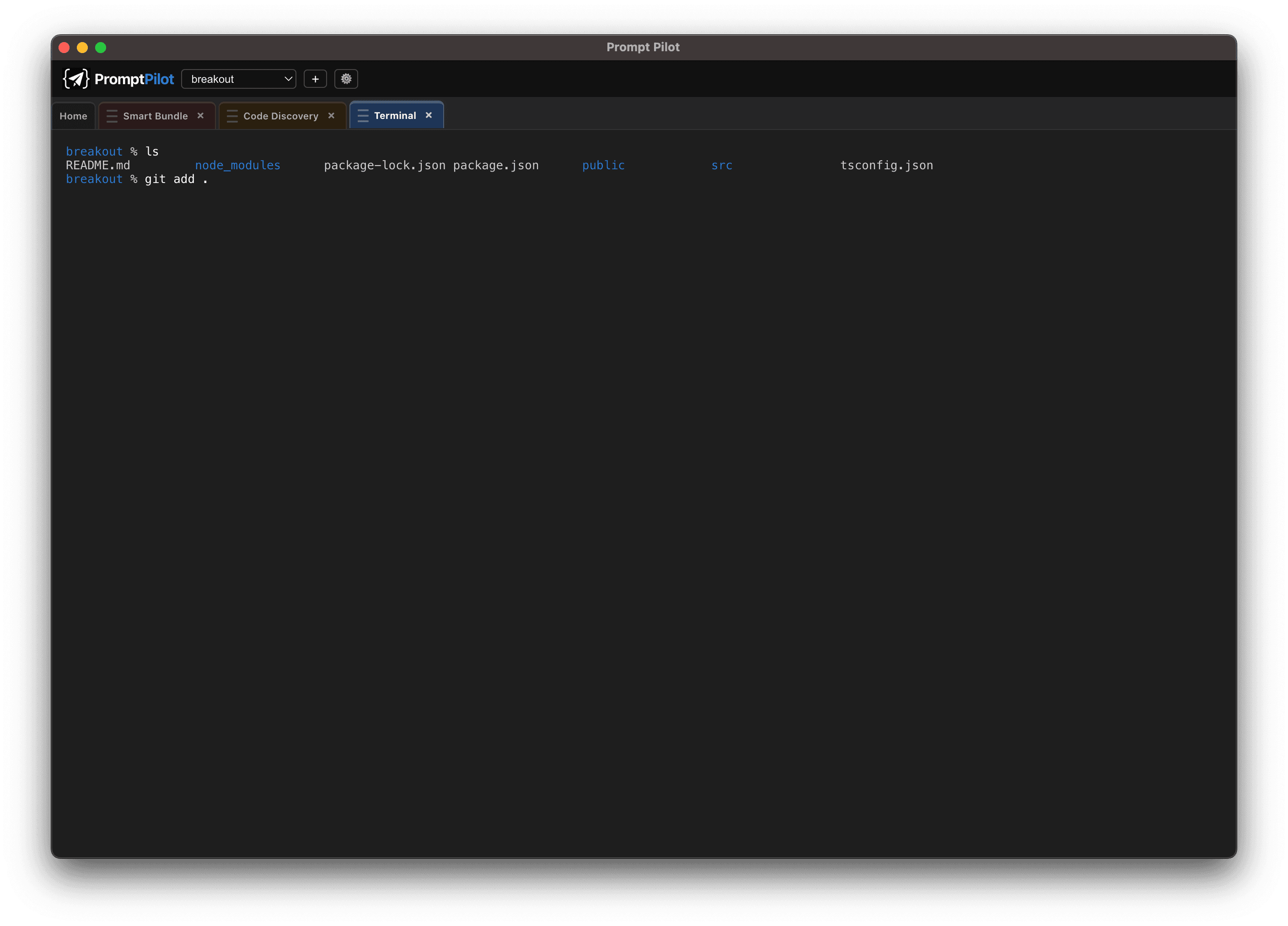Image resolution: width=1288 pixels, height=926 pixels.
Task: Click the green zoom button in title bar
Action: pos(101,48)
